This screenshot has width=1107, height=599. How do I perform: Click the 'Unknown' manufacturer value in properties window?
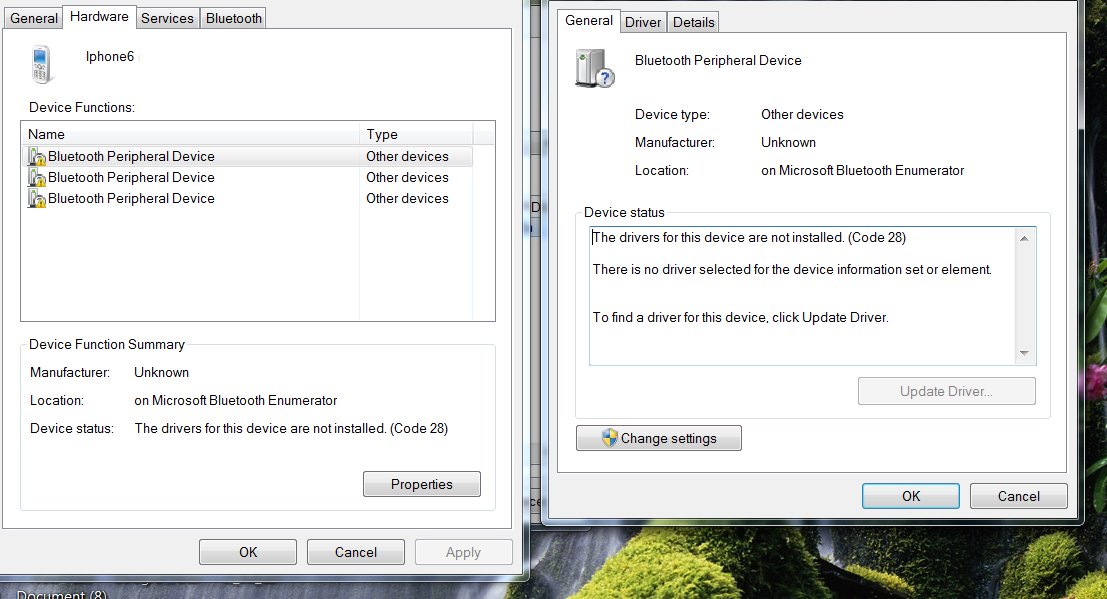[x=788, y=142]
